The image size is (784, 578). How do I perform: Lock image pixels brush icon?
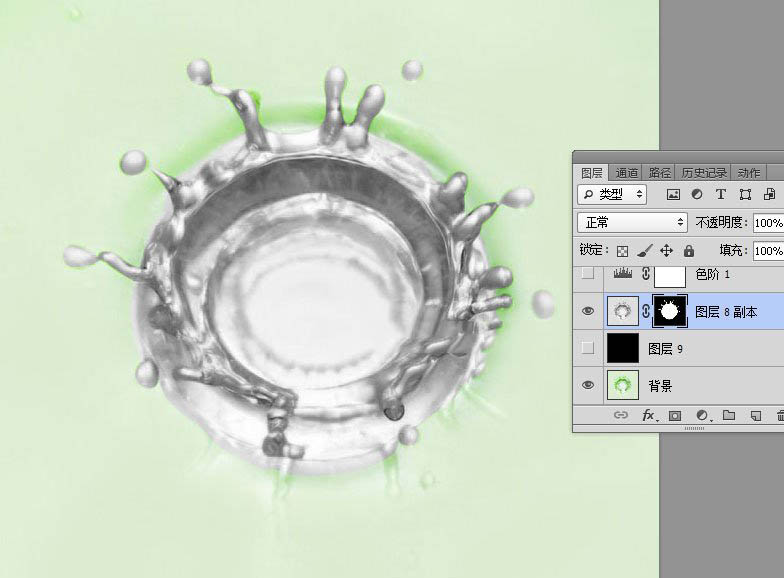point(644,250)
